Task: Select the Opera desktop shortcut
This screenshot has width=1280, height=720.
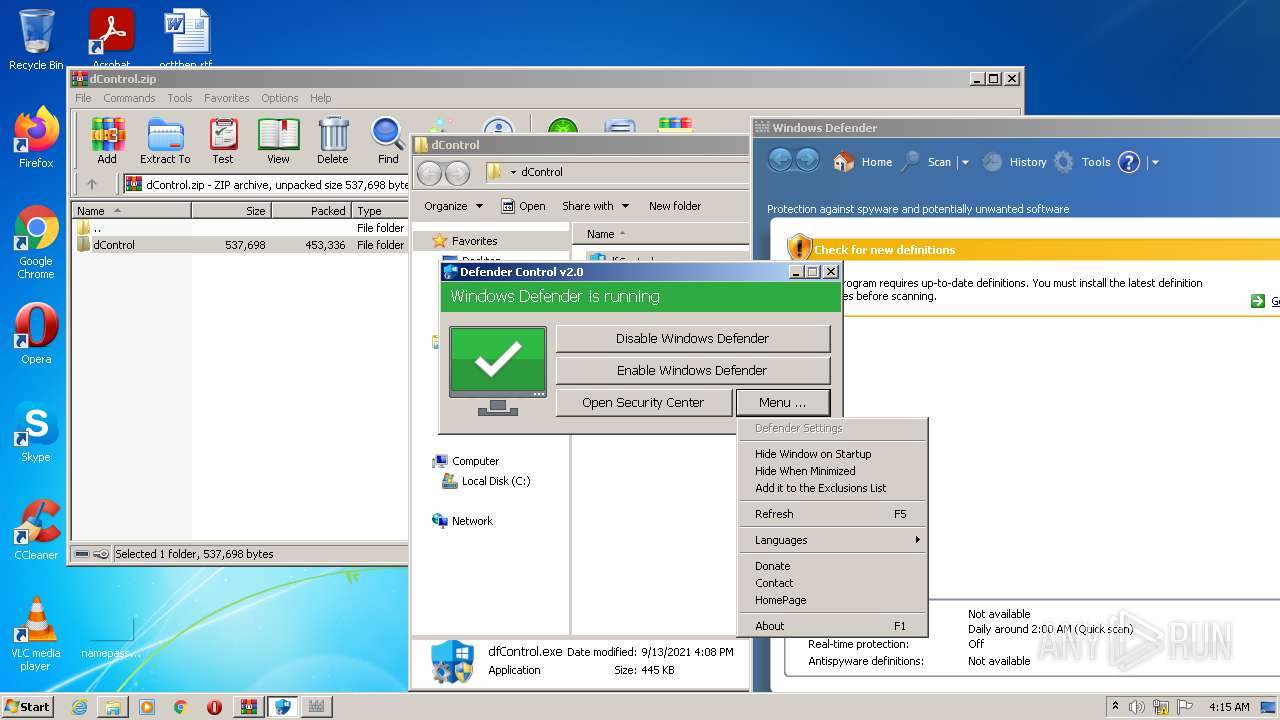Action: (x=36, y=335)
